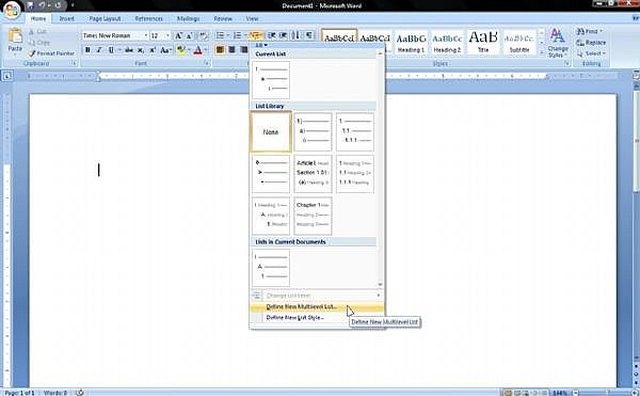Screen dimensions: 640x396
Task: Toggle Italic formatting
Action: point(99,50)
